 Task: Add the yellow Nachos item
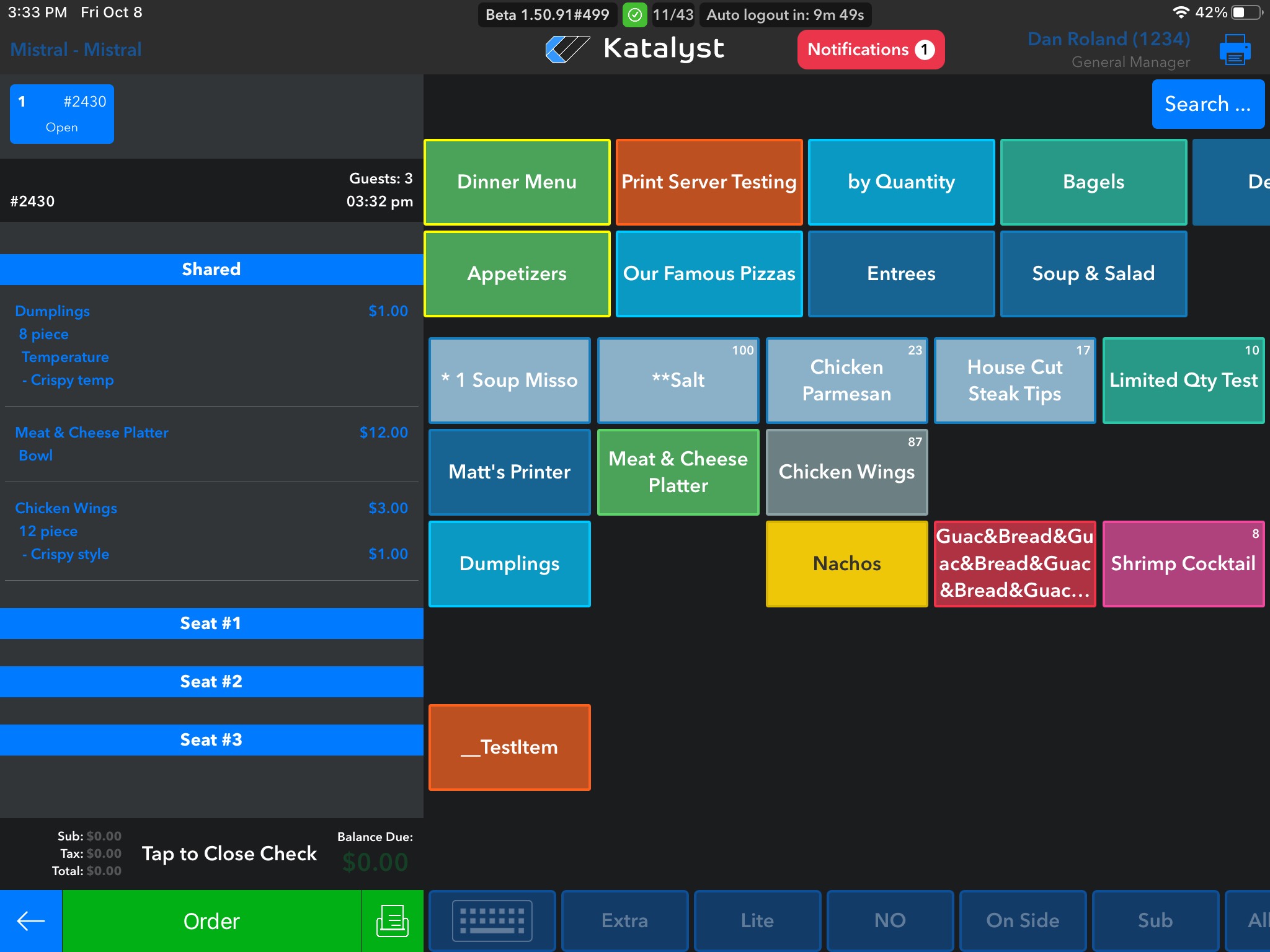[846, 563]
